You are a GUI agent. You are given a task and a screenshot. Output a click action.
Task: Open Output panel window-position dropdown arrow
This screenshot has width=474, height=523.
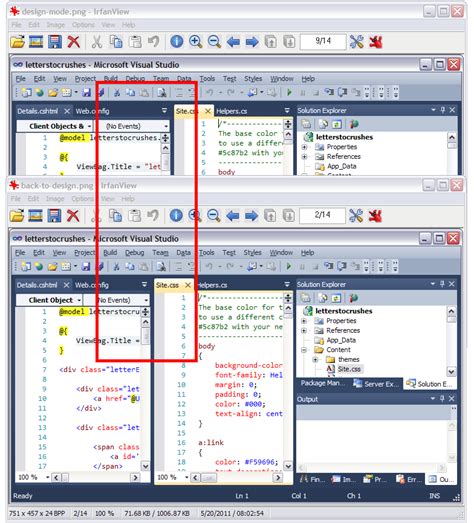click(433, 399)
